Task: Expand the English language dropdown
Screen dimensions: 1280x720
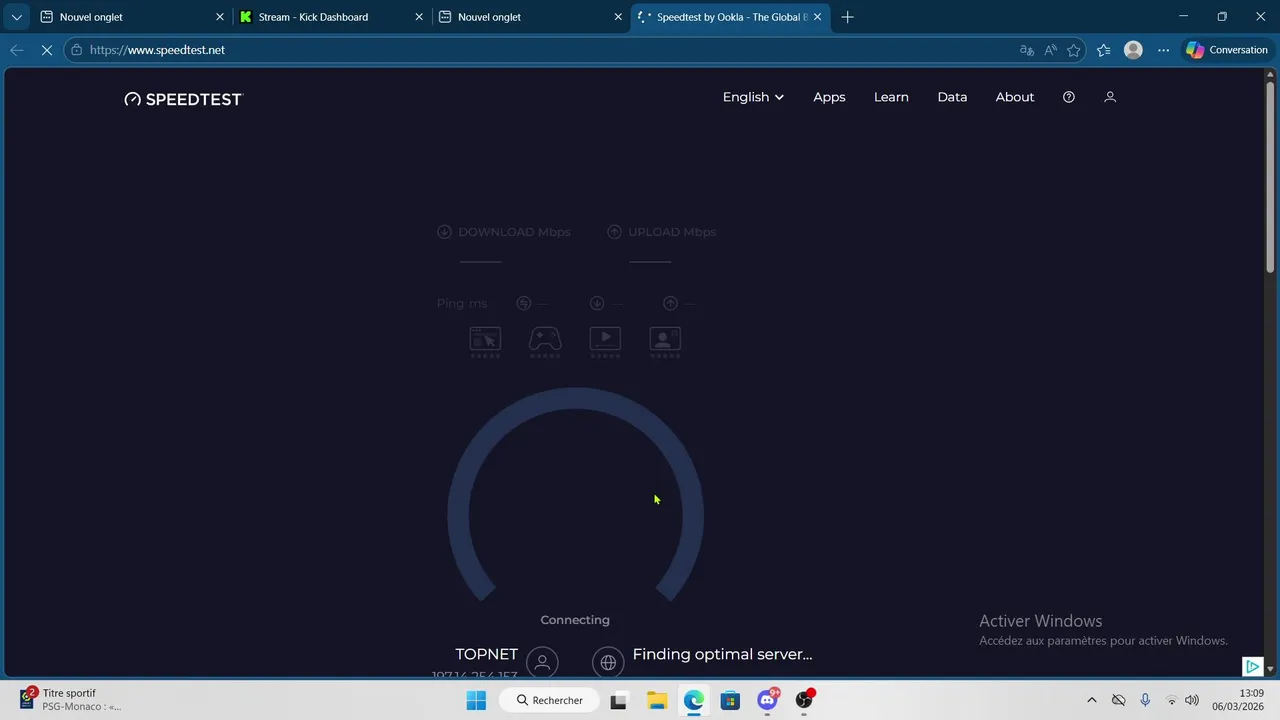Action: tap(753, 97)
